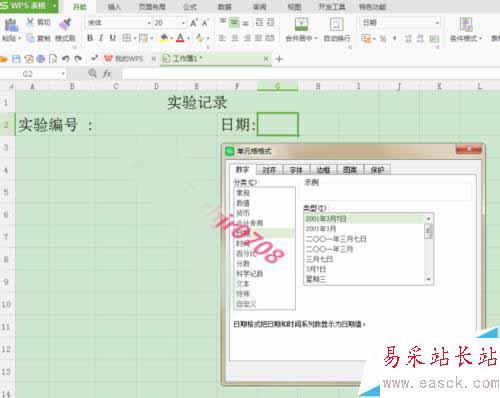Open the number format dropdown (日期)
Screen dimensions: 500x398
437,23
